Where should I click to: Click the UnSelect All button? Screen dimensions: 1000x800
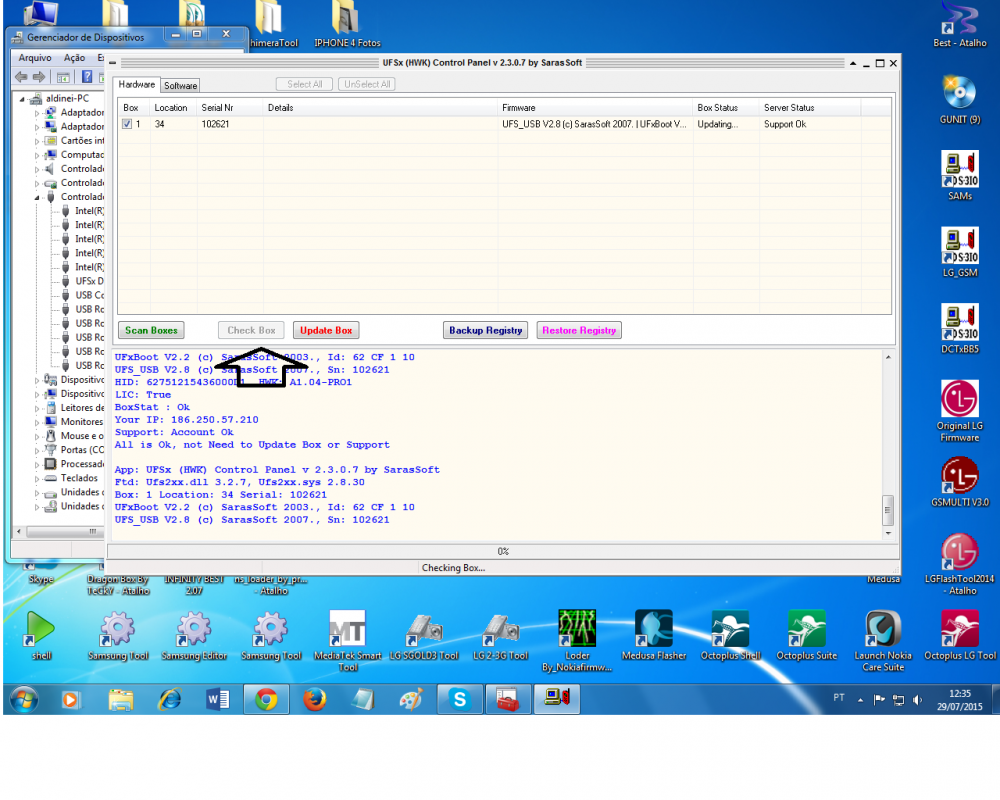[367, 84]
